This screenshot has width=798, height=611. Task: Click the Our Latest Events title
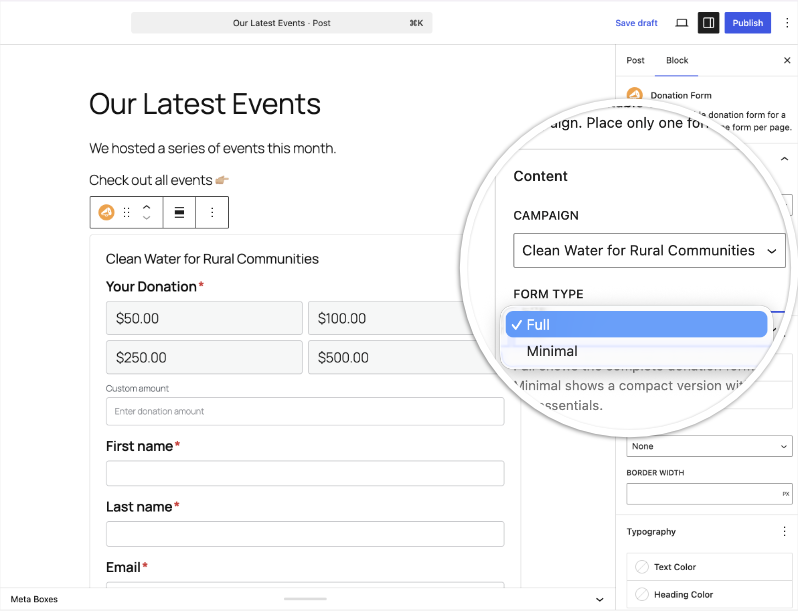(205, 104)
